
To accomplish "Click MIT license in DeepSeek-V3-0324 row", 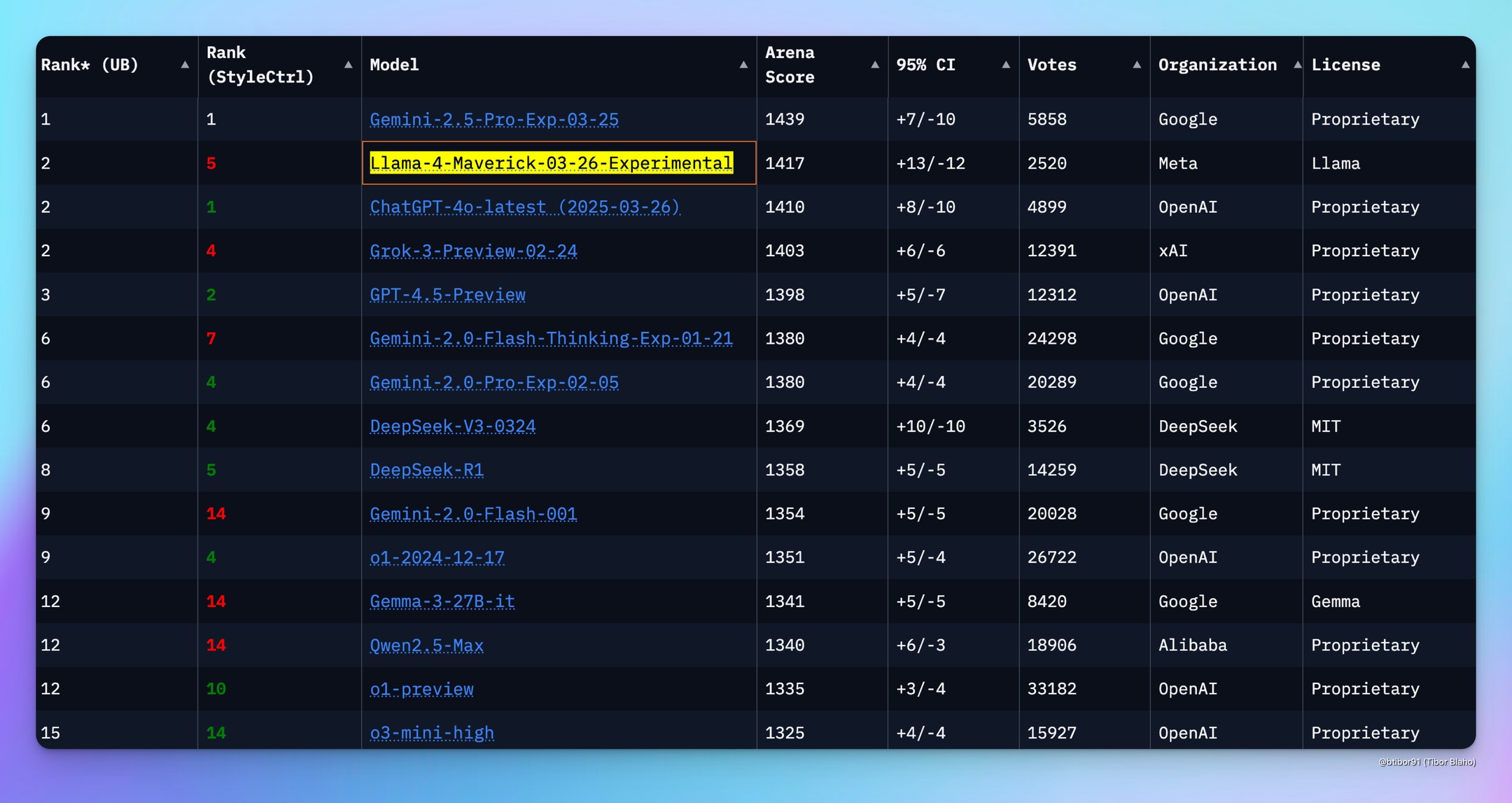I will point(1326,426).
